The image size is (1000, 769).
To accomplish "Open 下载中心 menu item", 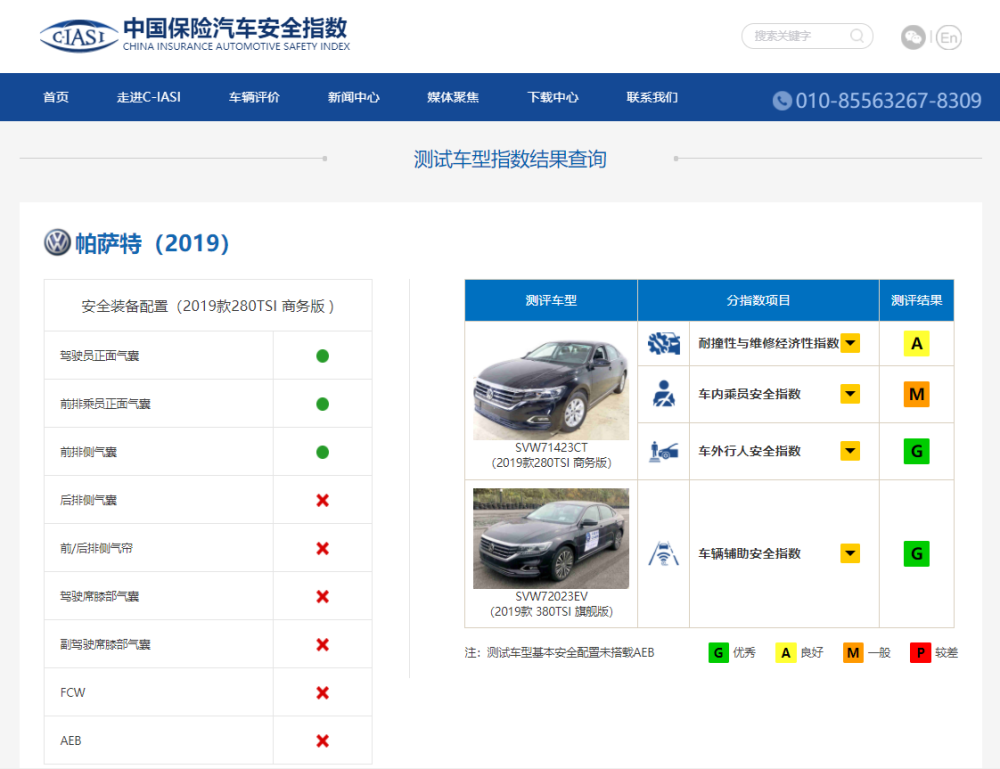I will point(552,97).
